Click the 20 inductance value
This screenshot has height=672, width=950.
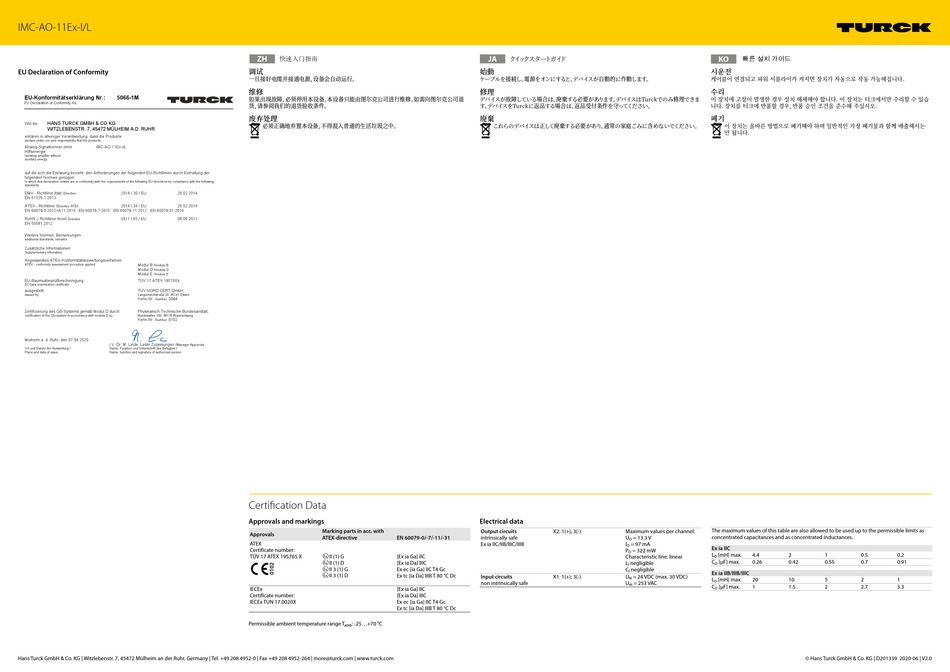[x=755, y=580]
